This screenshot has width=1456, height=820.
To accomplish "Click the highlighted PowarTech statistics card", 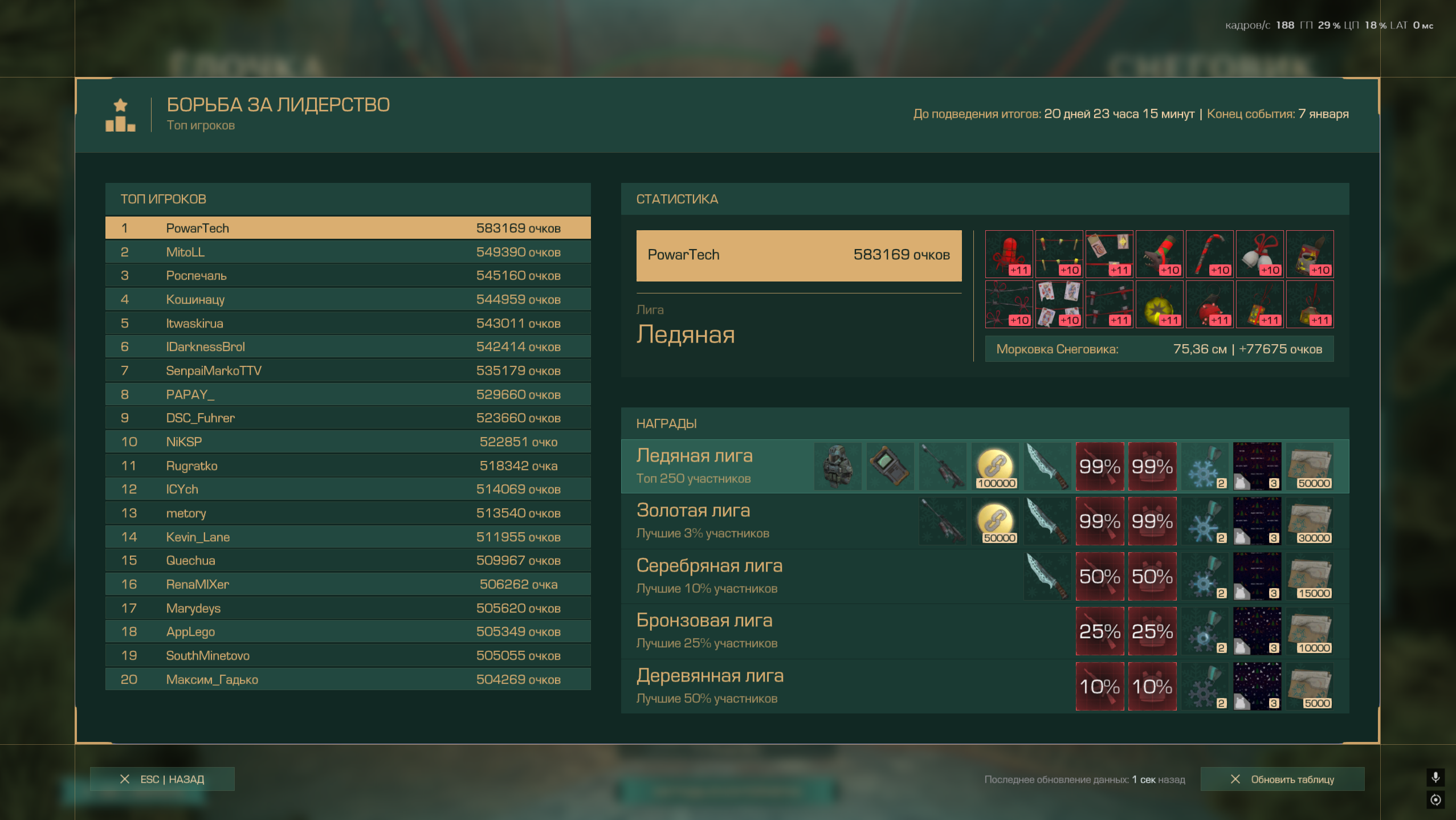I will 798,255.
